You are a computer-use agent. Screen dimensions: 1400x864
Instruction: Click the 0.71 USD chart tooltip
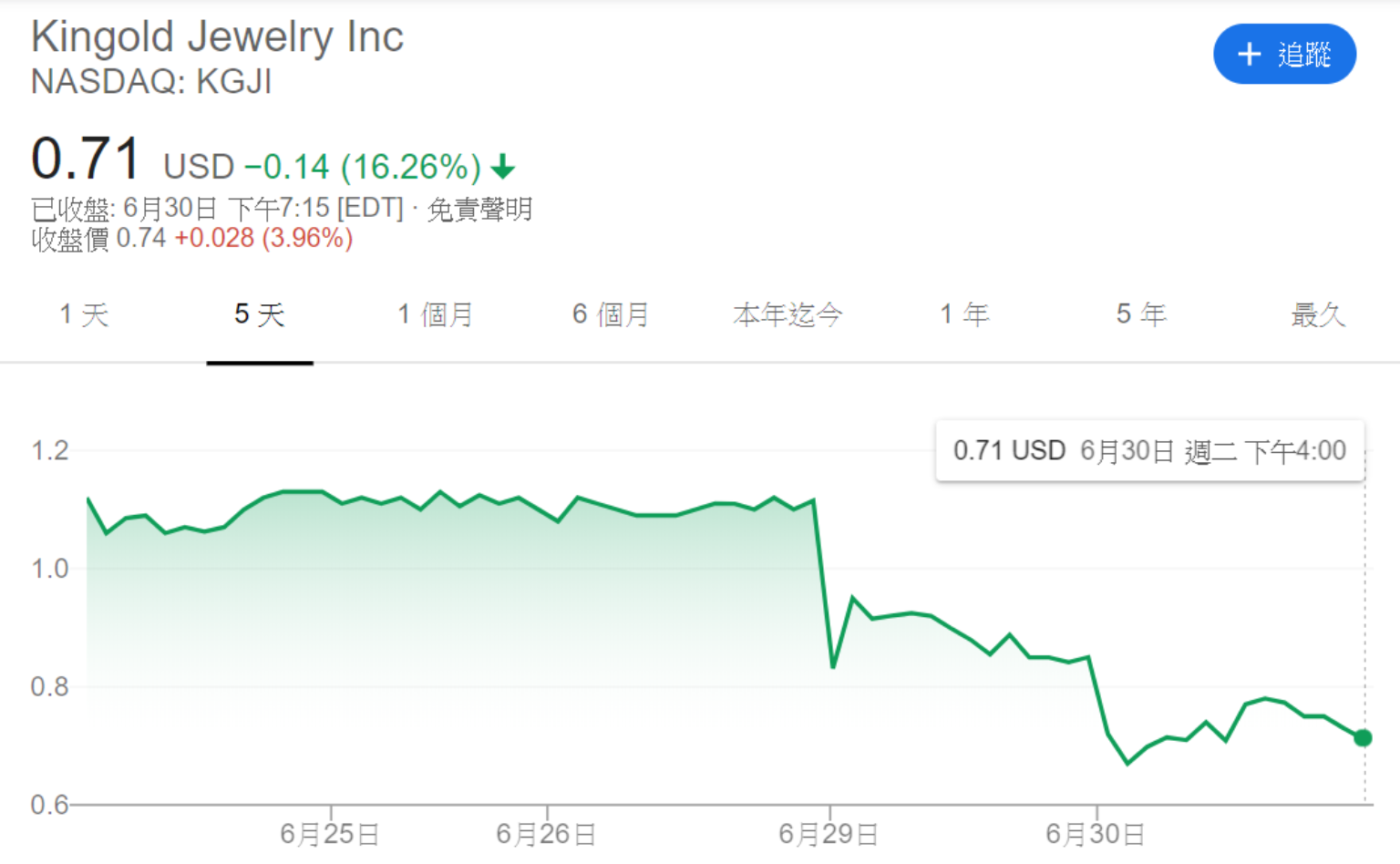pyautogui.click(x=1149, y=450)
